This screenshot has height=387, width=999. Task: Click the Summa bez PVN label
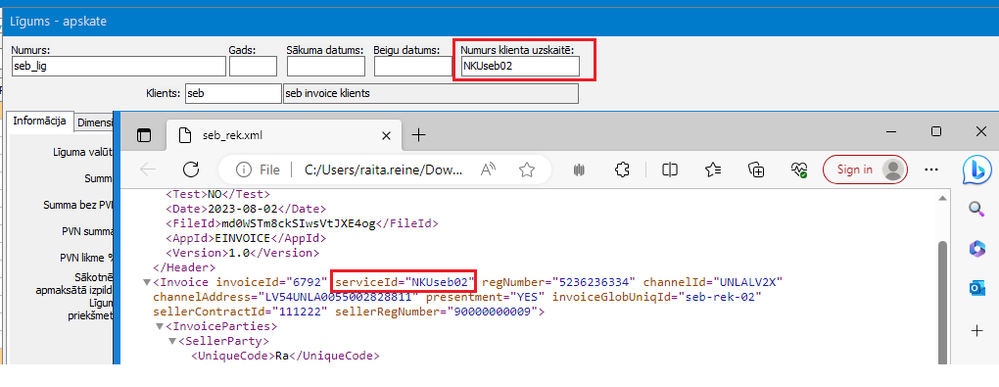78,205
